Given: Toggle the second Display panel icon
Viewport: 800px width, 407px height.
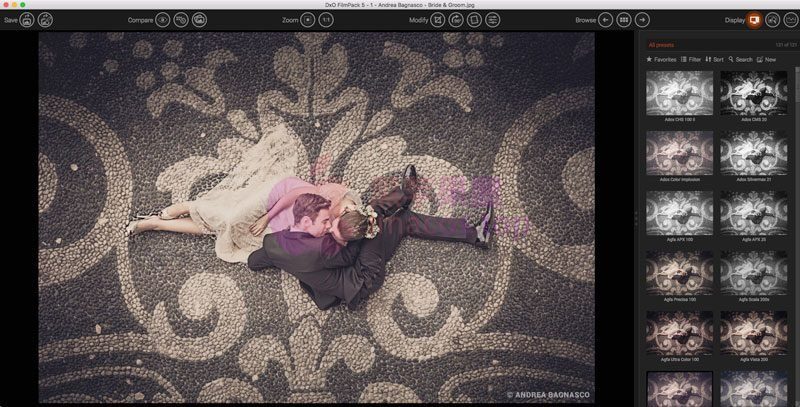Looking at the screenshot, I should (x=773, y=20).
